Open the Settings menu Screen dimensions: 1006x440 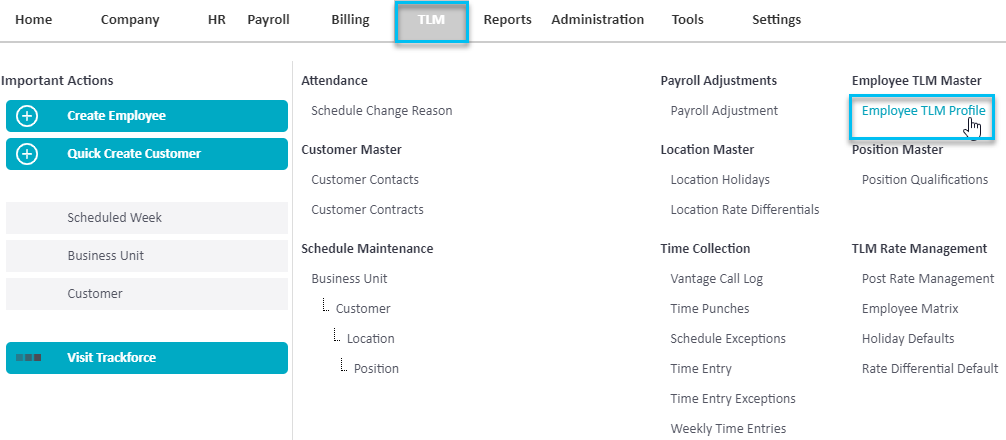click(x=776, y=20)
